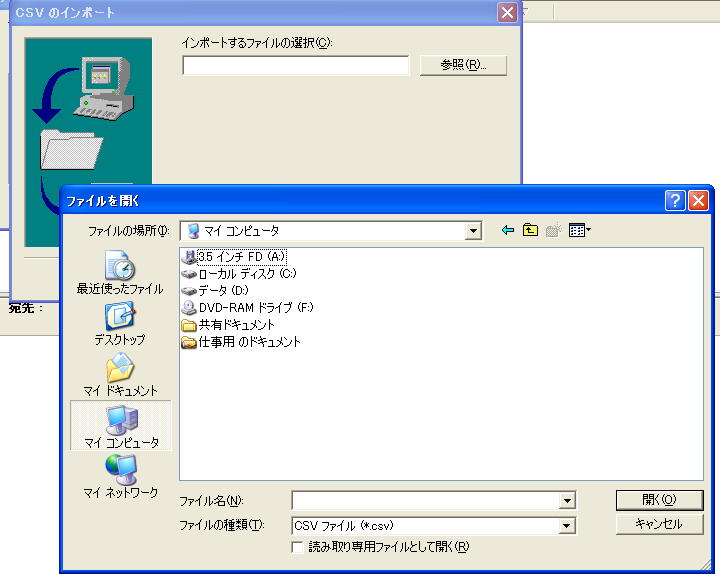720x574 pixels.
Task: Click the 仕事用 のドキュメント label text
Action: tap(249, 342)
